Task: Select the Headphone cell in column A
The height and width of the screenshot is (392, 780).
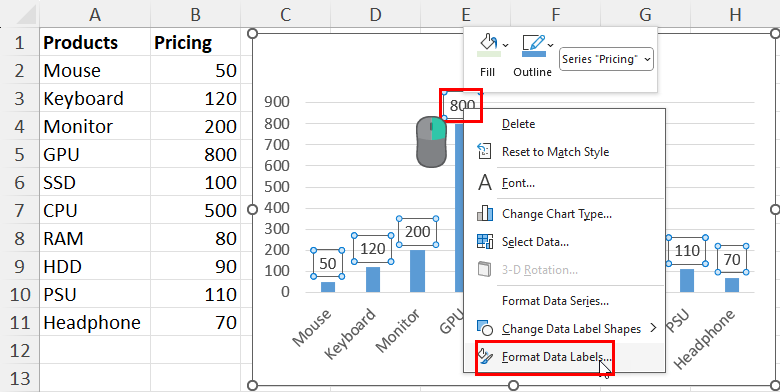Action: tap(95, 323)
